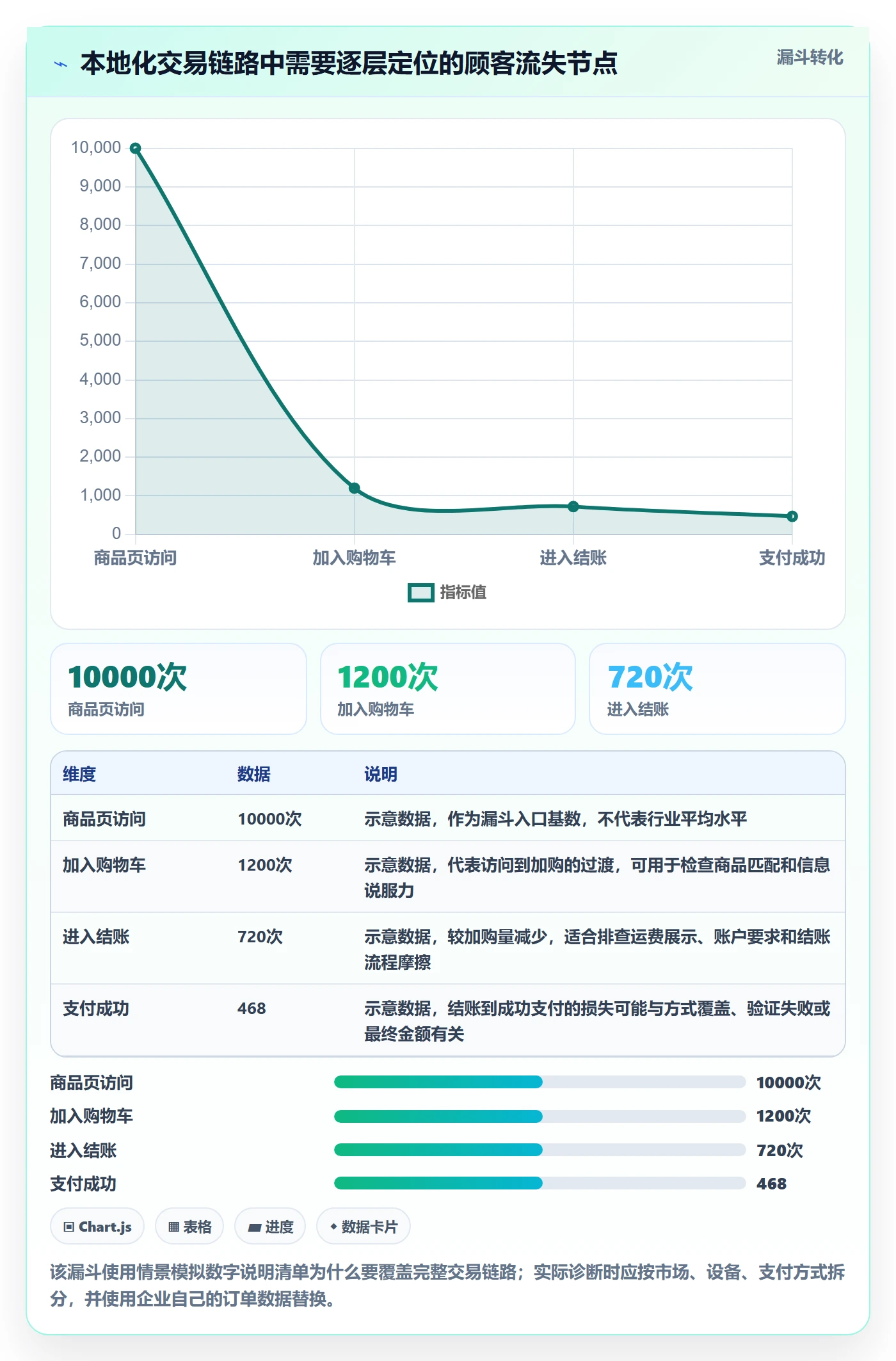
Task: Click the 加入购物车 data point on the chart
Action: (355, 488)
